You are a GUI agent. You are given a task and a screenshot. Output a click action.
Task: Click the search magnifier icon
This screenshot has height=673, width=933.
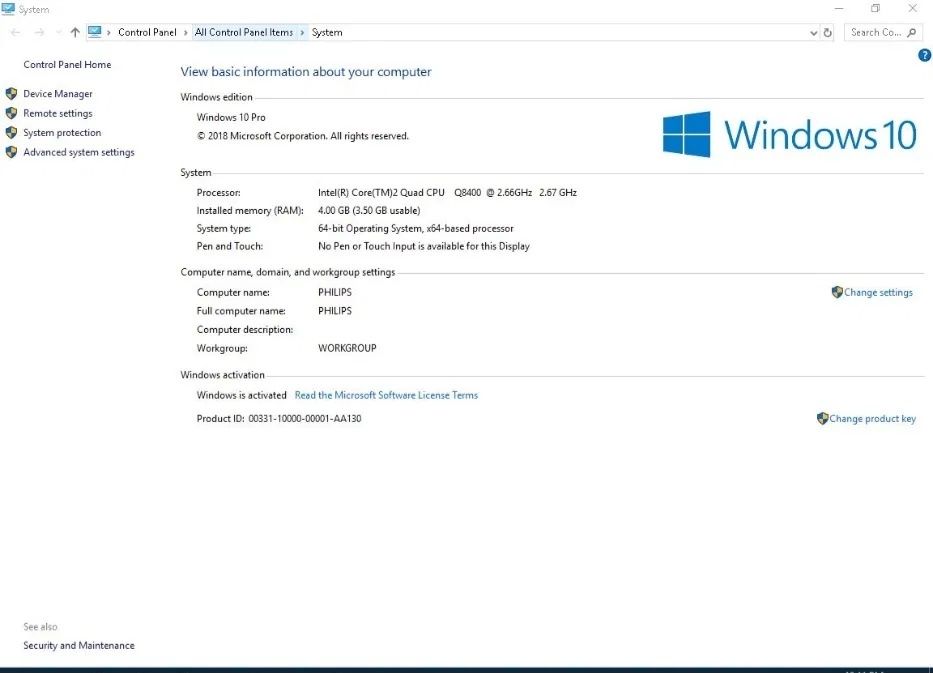912,32
